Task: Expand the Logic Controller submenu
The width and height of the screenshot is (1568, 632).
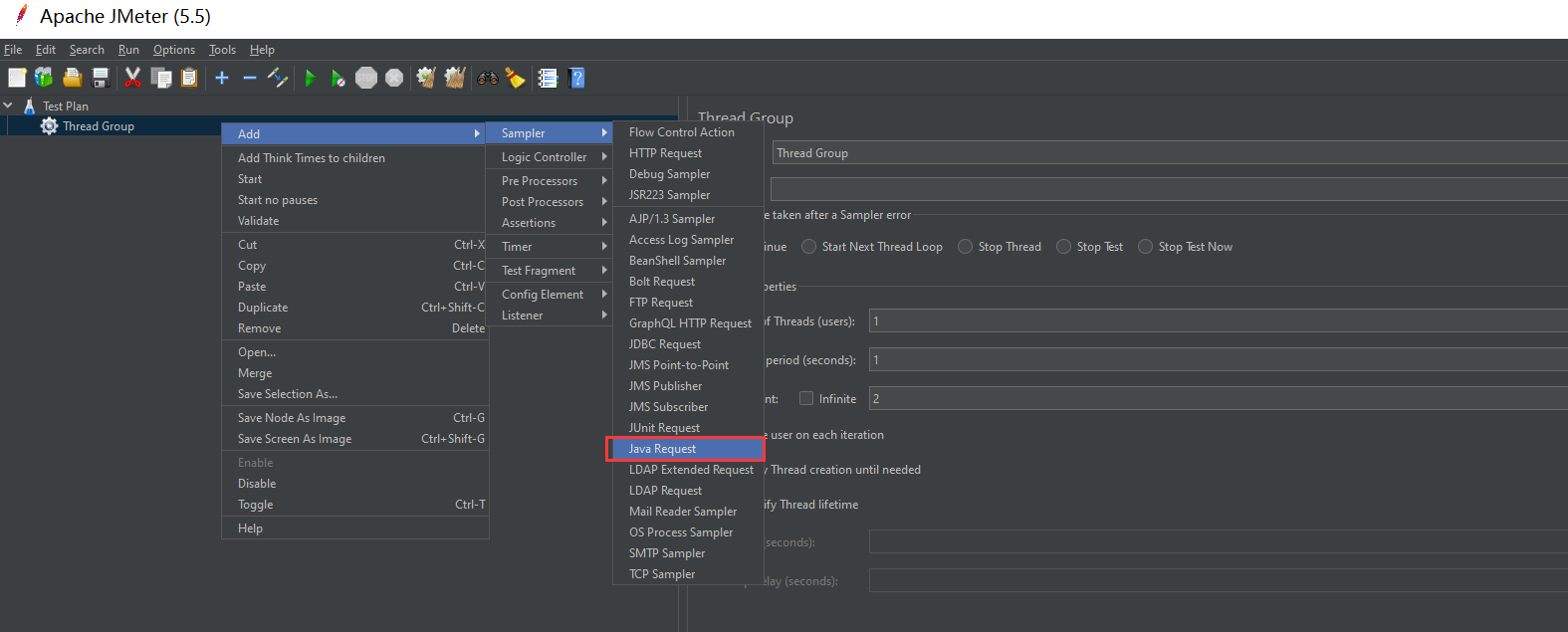Action: pyautogui.click(x=550, y=157)
